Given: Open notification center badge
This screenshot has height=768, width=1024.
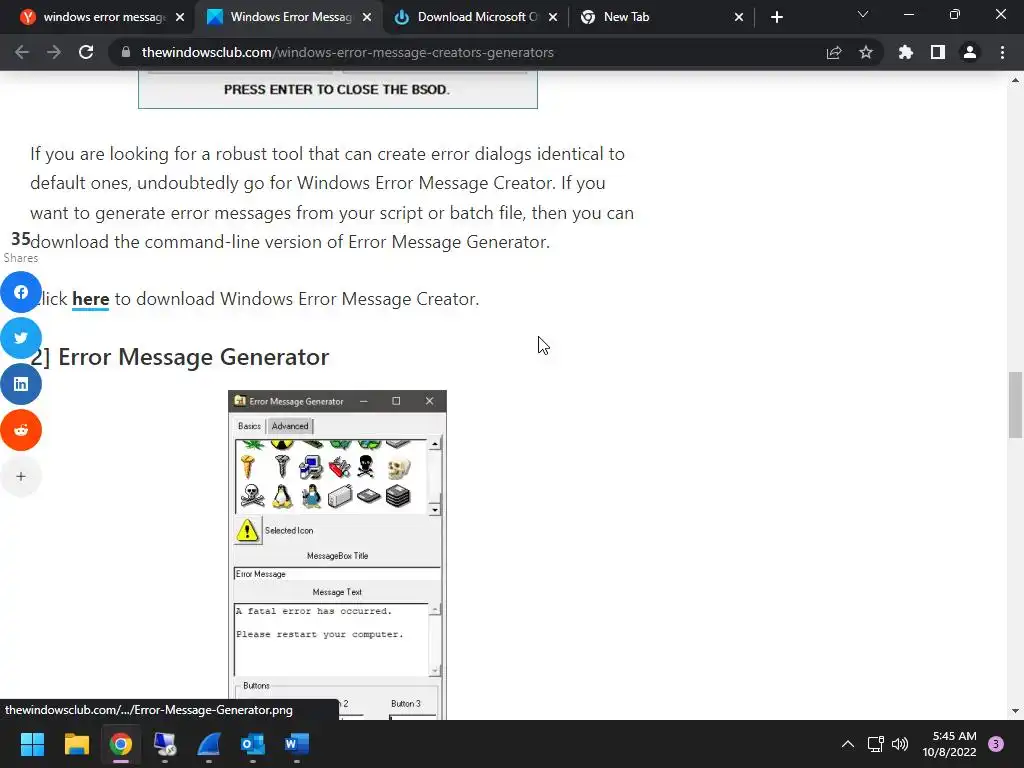Looking at the screenshot, I should point(996,744).
